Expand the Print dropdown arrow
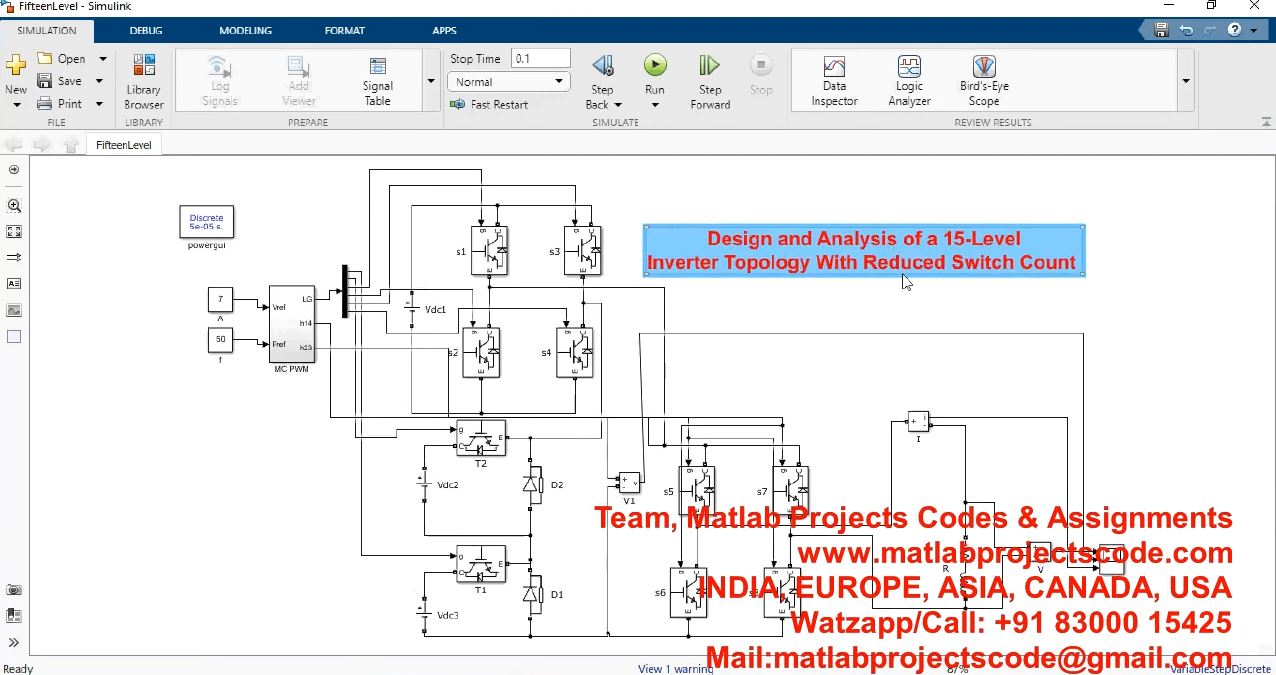 (x=99, y=103)
